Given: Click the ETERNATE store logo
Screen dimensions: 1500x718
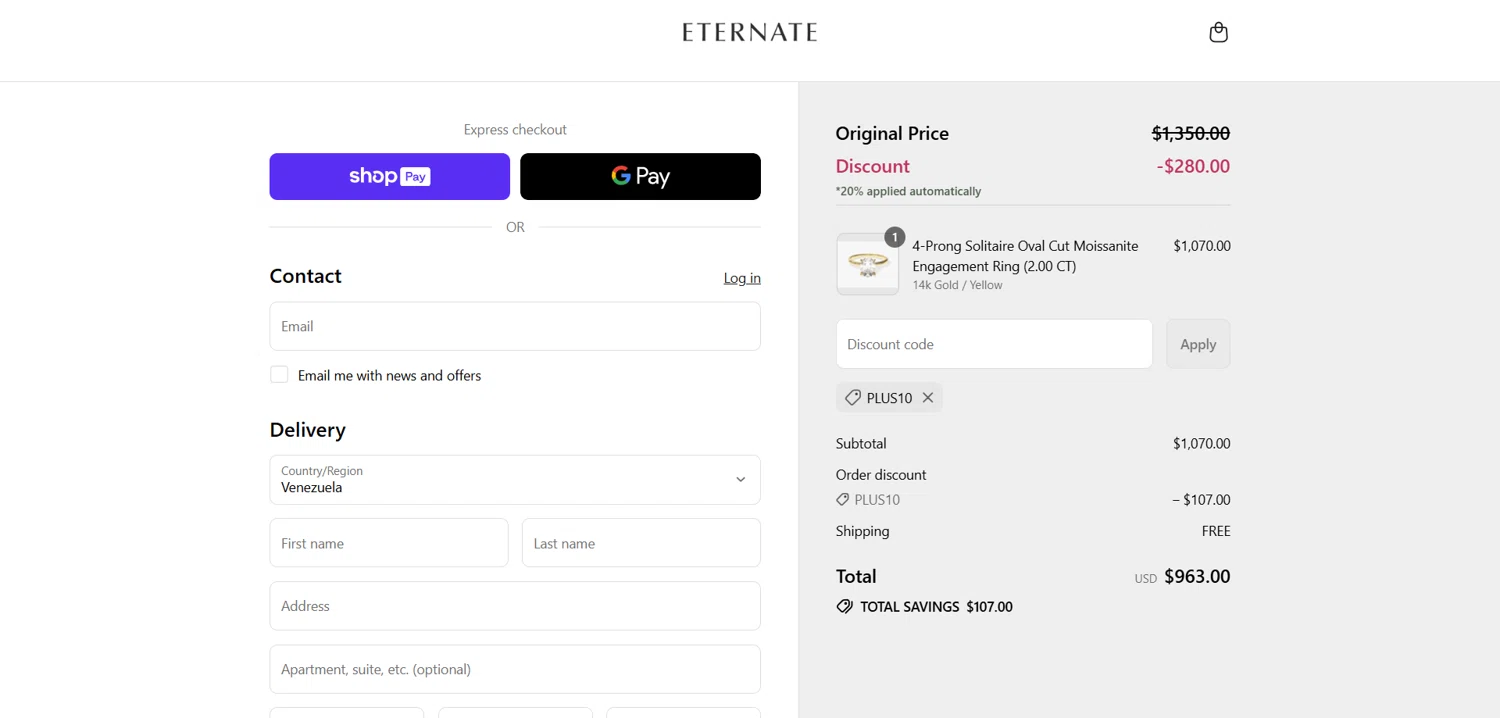Looking at the screenshot, I should click(x=750, y=32).
